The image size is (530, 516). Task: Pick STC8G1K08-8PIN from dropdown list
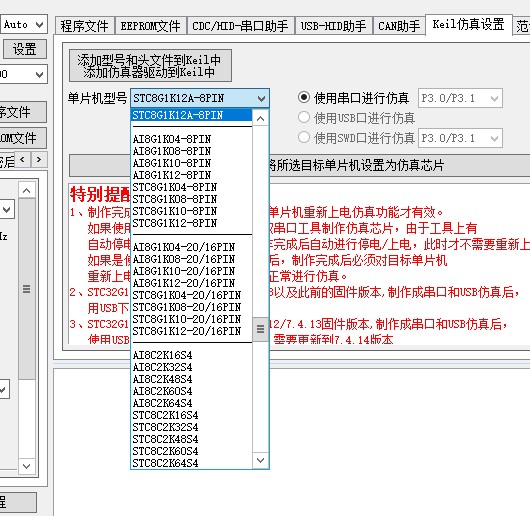click(x=191, y=199)
